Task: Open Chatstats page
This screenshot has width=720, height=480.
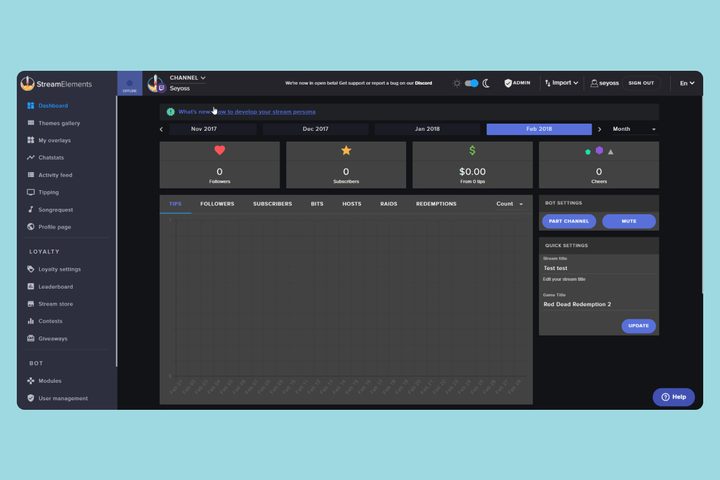Action: (x=45, y=158)
